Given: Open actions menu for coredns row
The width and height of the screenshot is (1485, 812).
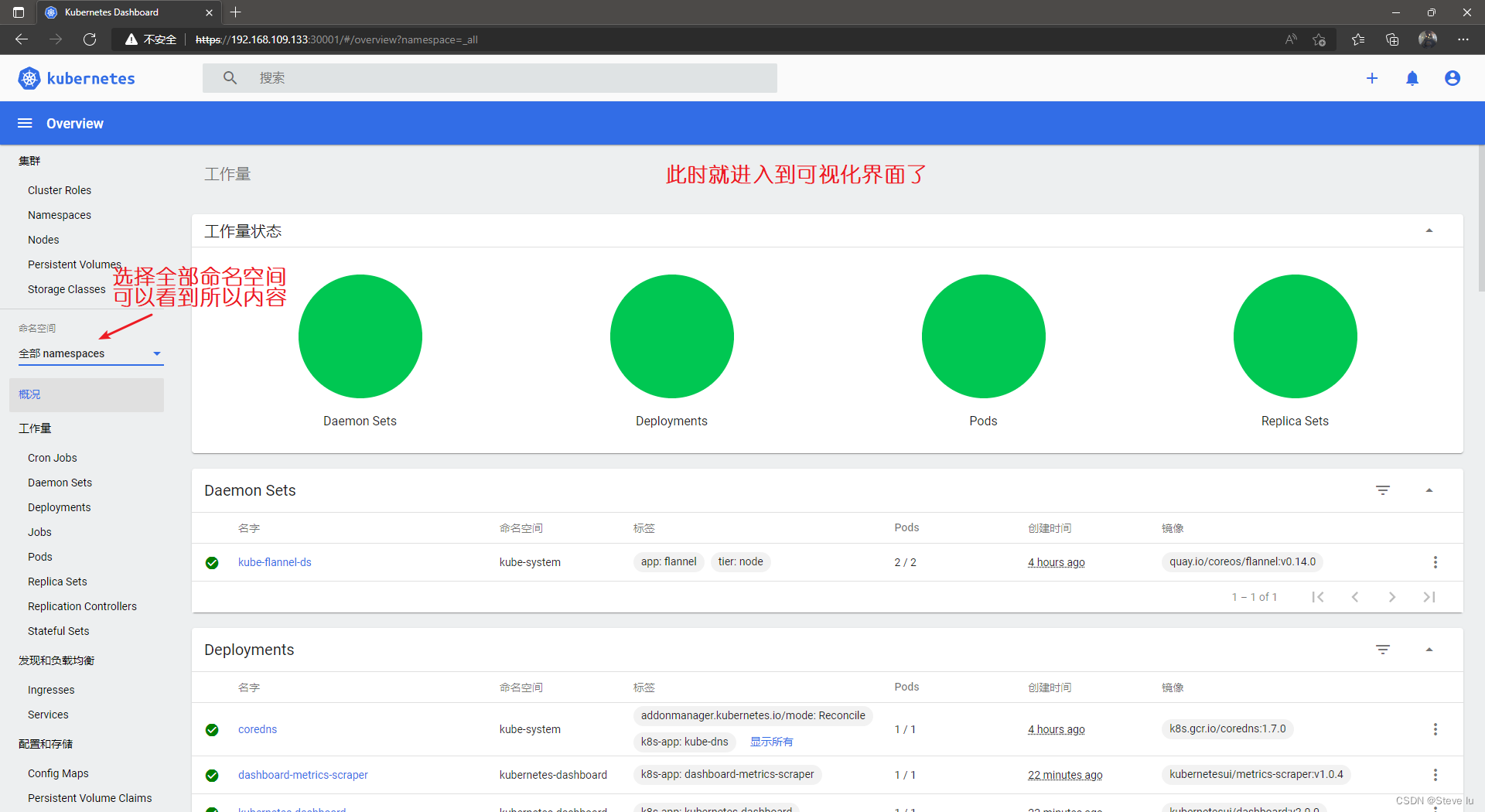Looking at the screenshot, I should [1435, 729].
